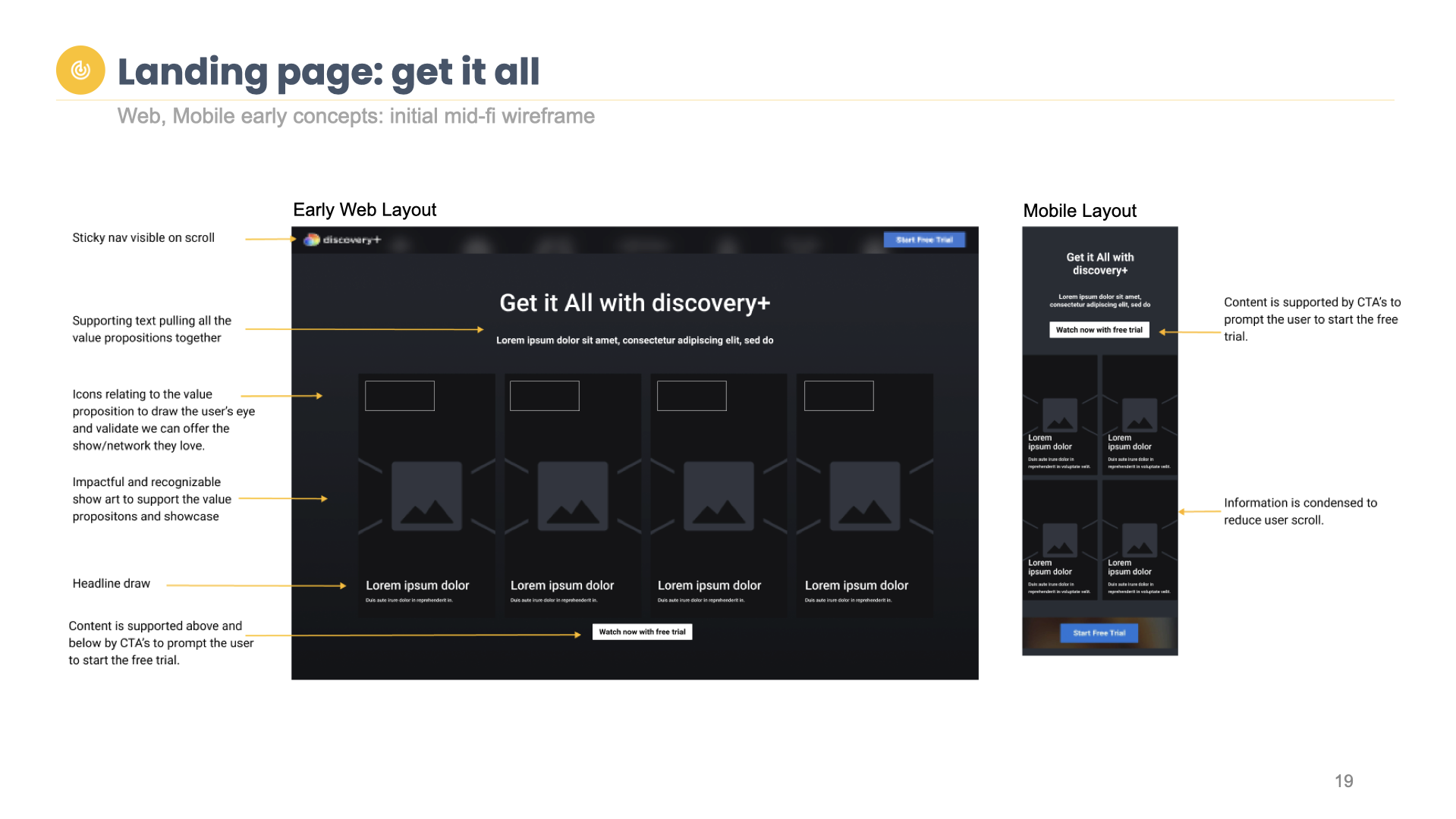Click bottom-left mobile card image placeholder
This screenshot has width=1456, height=819.
click(x=1060, y=540)
